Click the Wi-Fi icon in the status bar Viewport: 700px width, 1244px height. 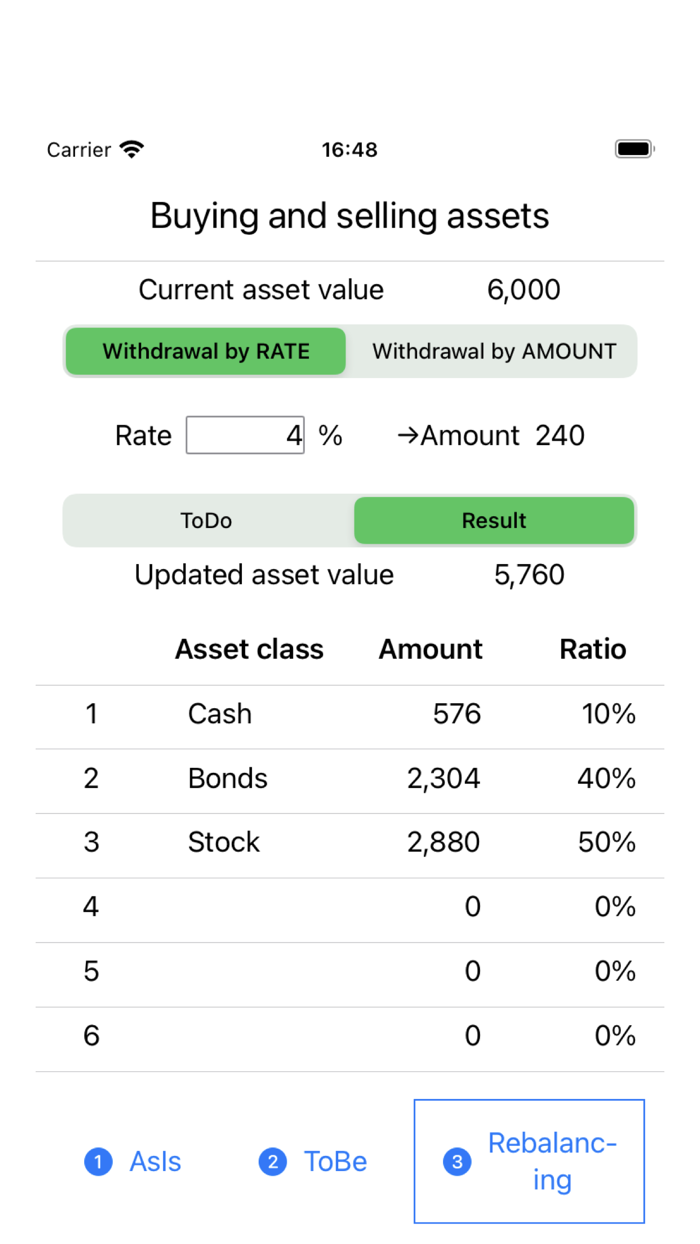[131, 148]
